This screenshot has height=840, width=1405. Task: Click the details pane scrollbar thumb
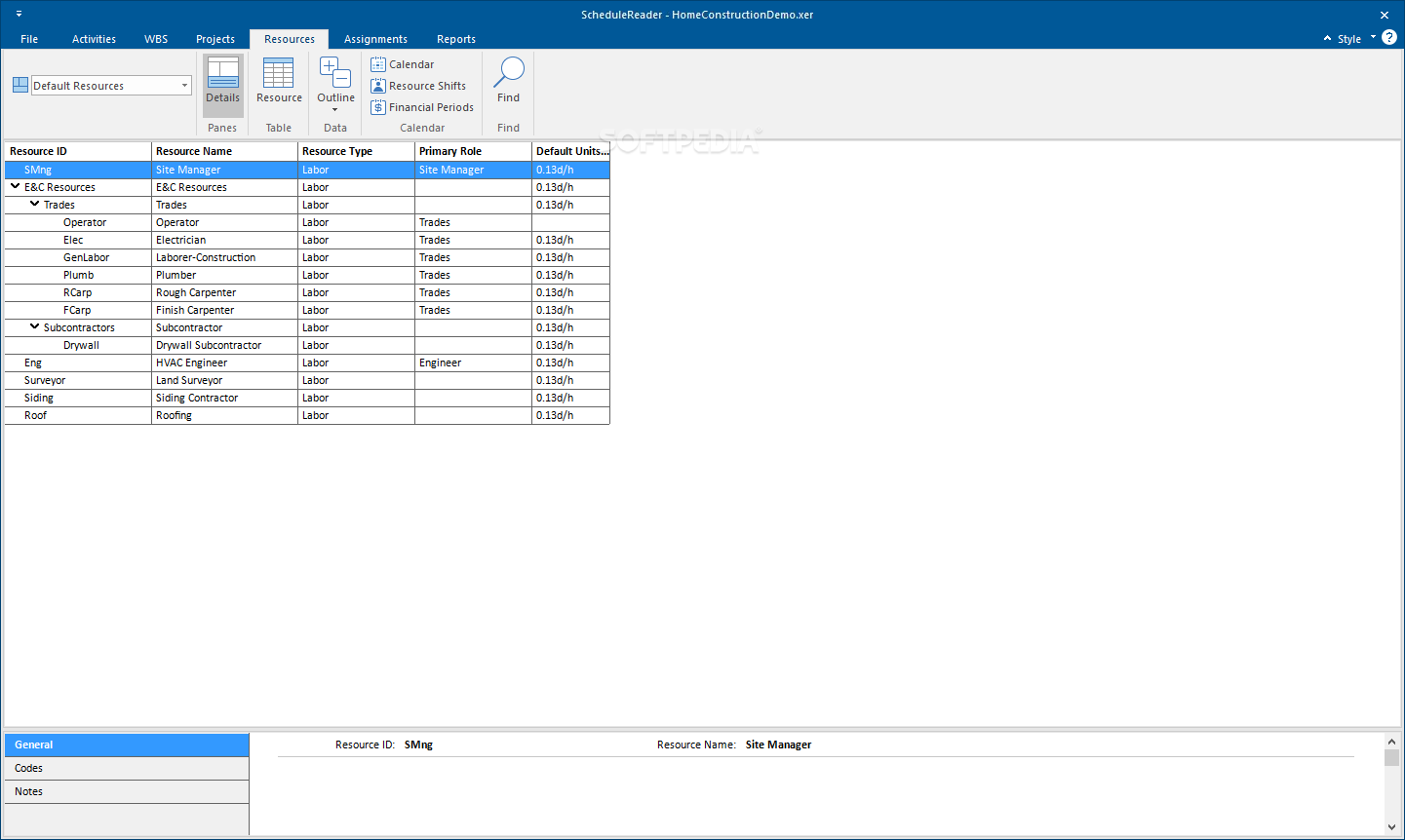(1391, 757)
